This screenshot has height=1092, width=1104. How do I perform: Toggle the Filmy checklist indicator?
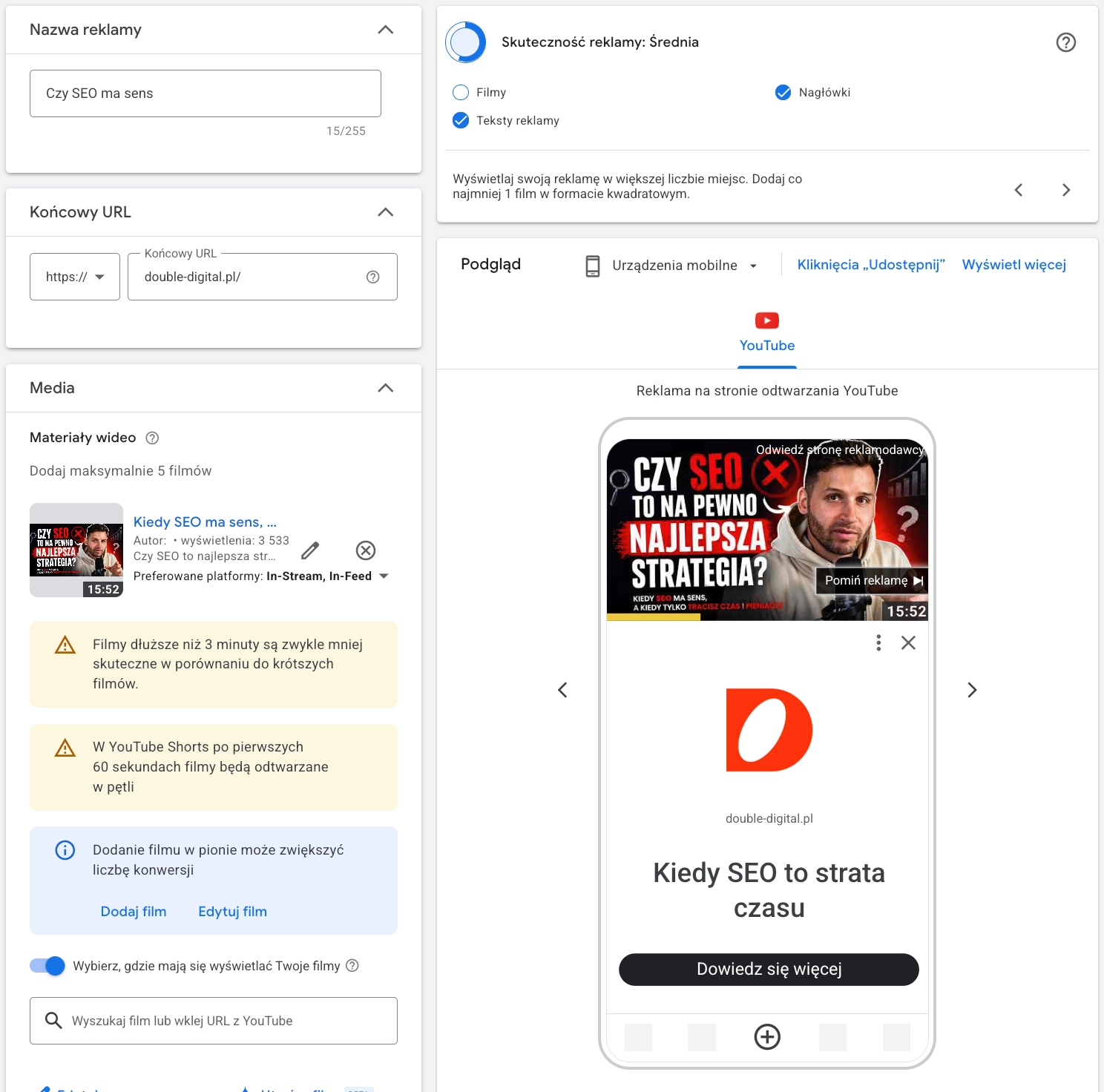coord(461,92)
